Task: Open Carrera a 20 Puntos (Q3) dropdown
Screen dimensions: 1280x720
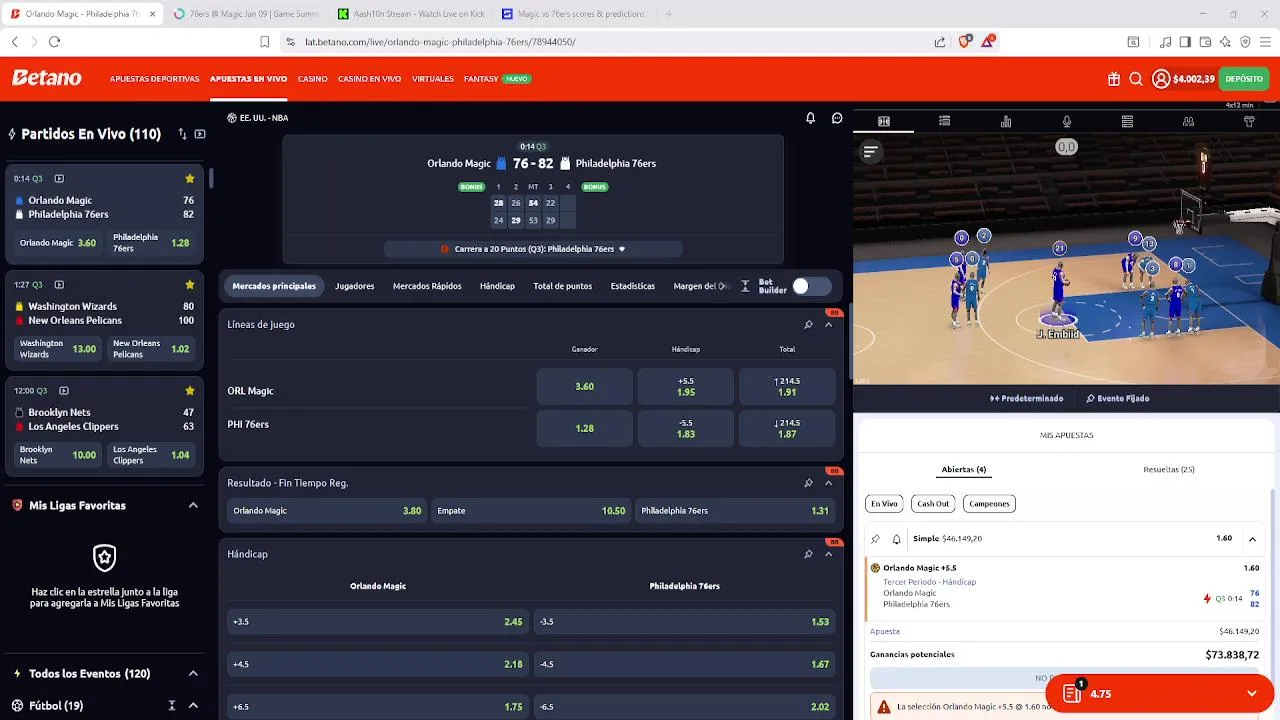Action: (533, 249)
